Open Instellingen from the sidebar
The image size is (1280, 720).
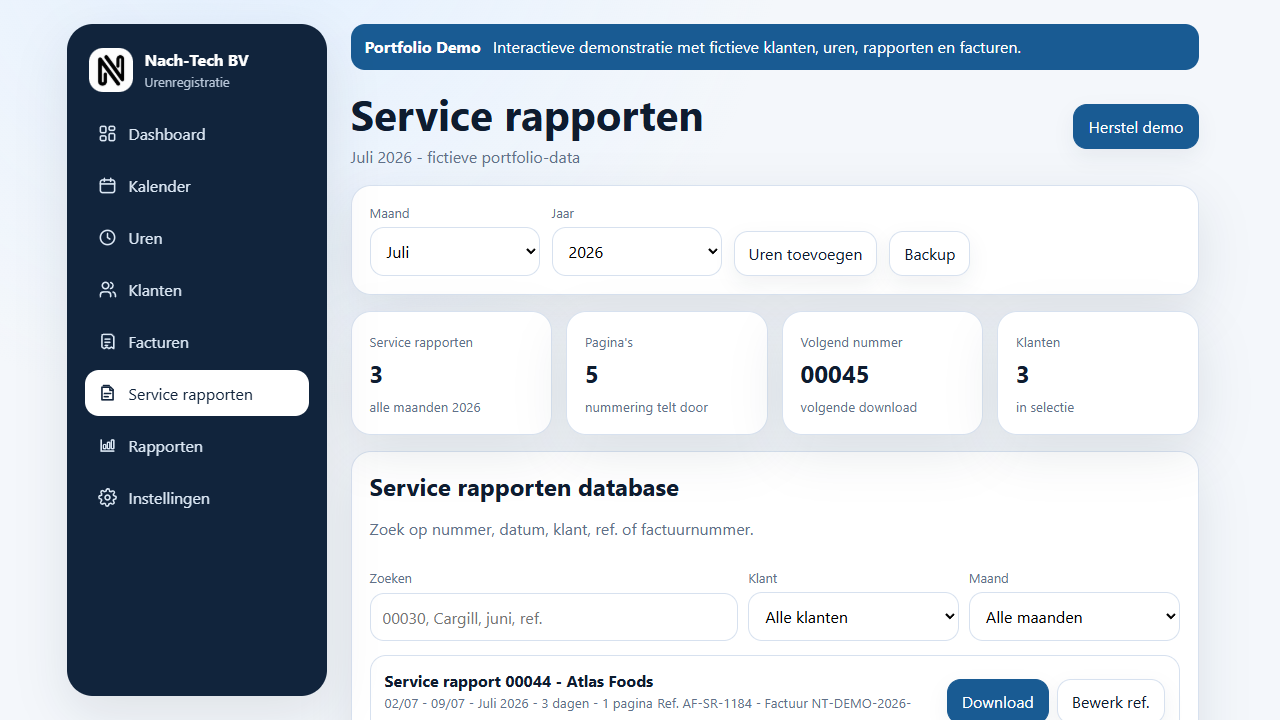197,498
